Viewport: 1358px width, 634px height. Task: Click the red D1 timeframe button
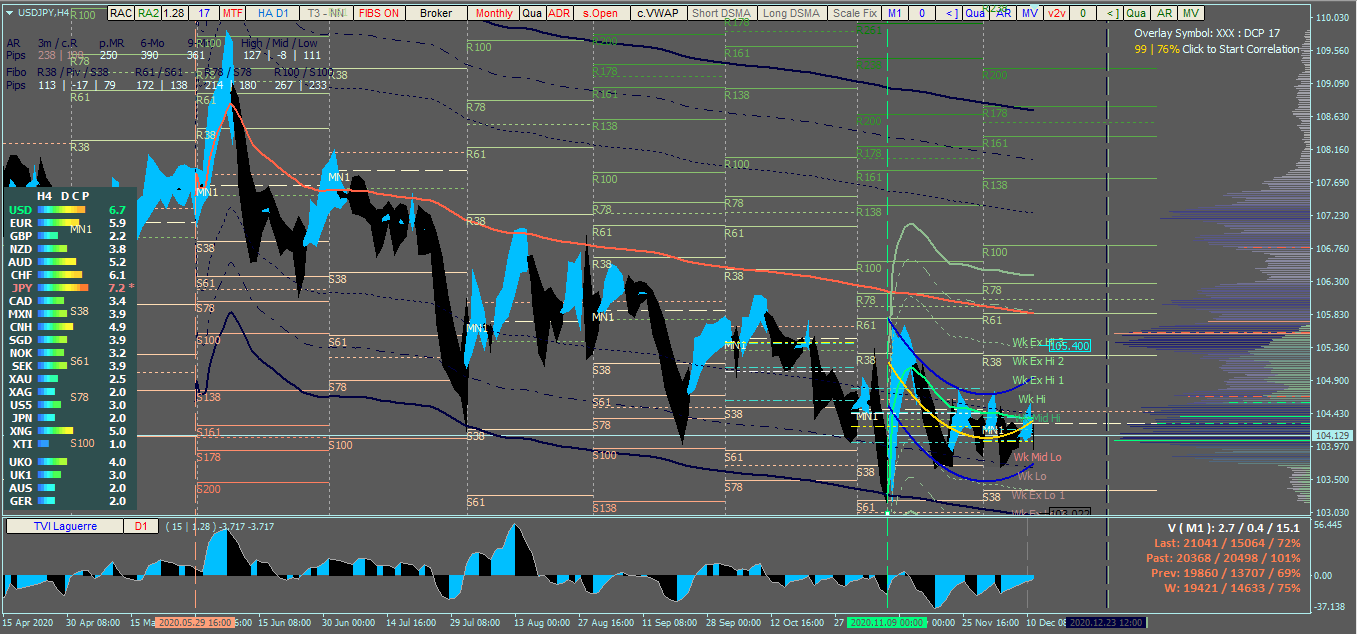pos(140,526)
